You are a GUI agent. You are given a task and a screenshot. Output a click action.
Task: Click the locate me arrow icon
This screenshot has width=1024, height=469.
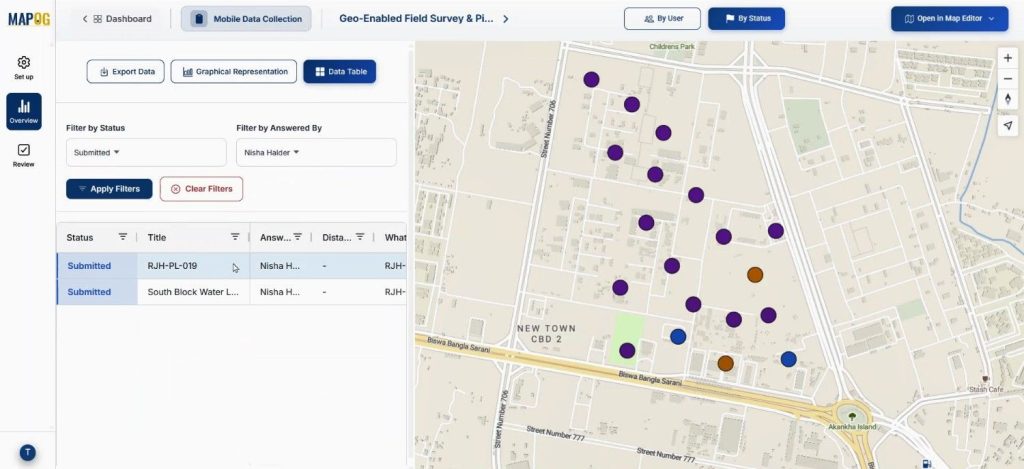(1007, 125)
